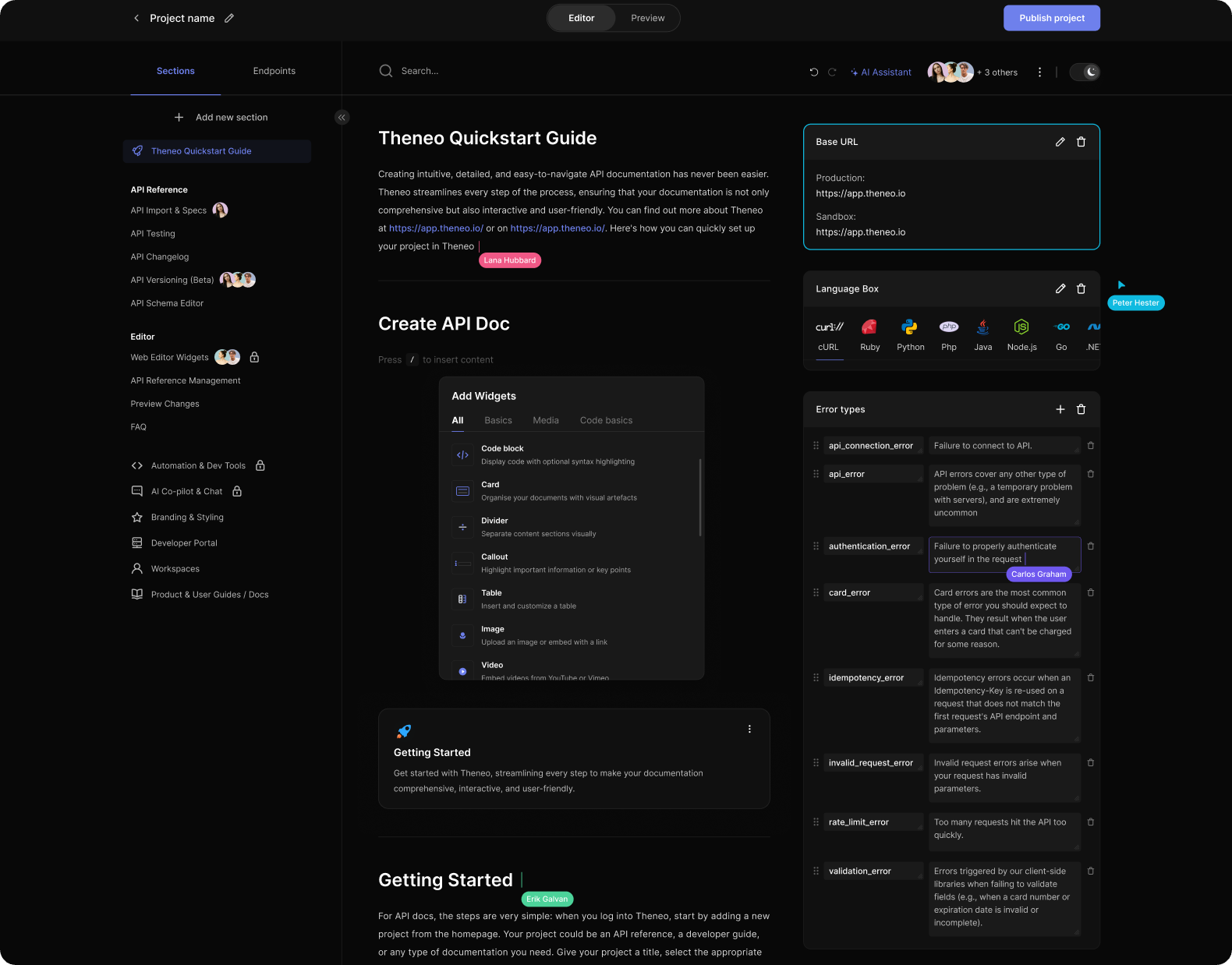Select the Media tab in Add Widgets
Viewport: 1232px width, 965px height.
[545, 420]
